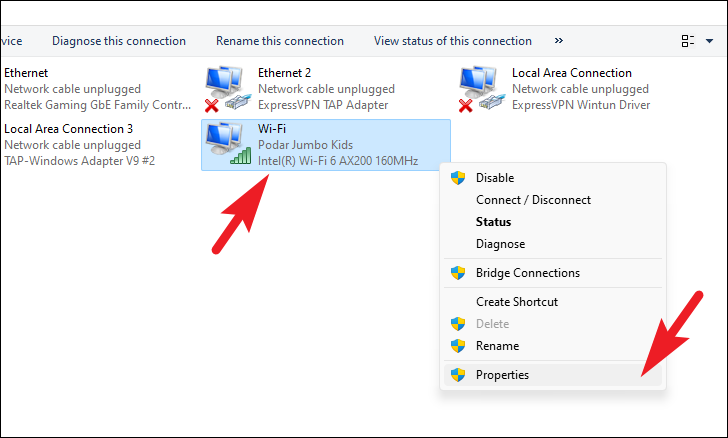Choose Rename in the context menu
Viewport: 728px width, 438px height.
[552, 346]
